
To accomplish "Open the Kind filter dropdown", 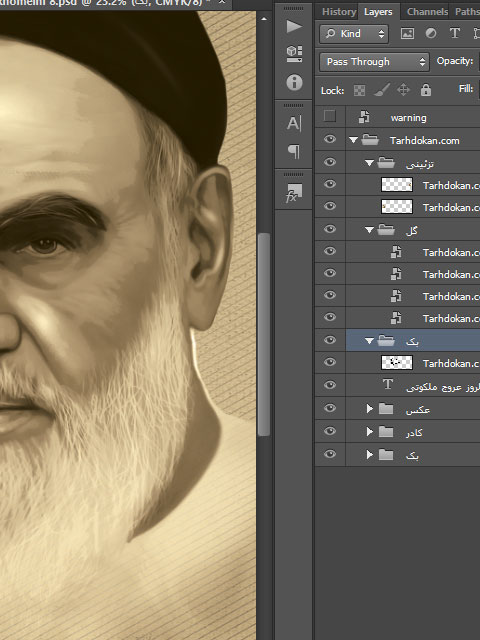I will click(354, 33).
